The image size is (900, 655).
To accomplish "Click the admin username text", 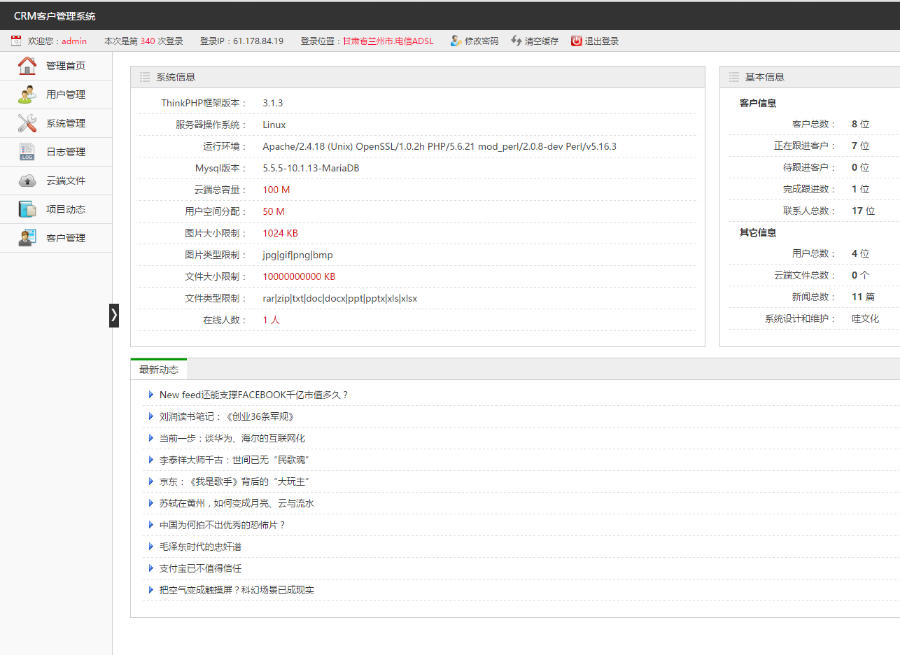I will [74, 41].
